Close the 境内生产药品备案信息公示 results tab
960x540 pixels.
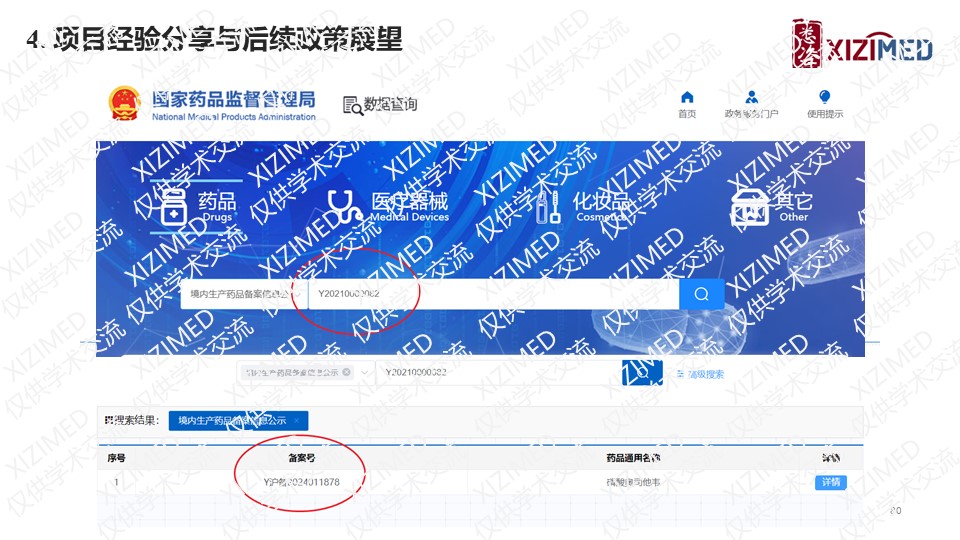point(296,421)
